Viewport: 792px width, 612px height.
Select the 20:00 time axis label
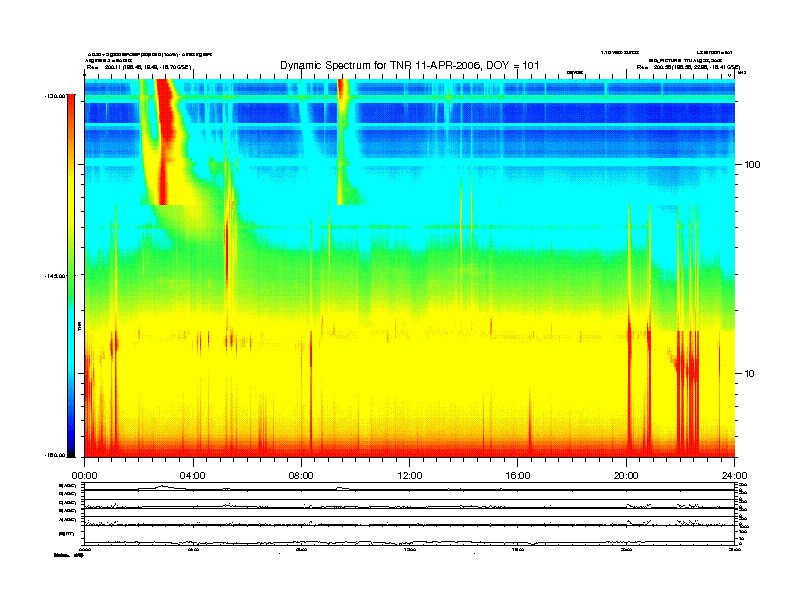point(626,475)
